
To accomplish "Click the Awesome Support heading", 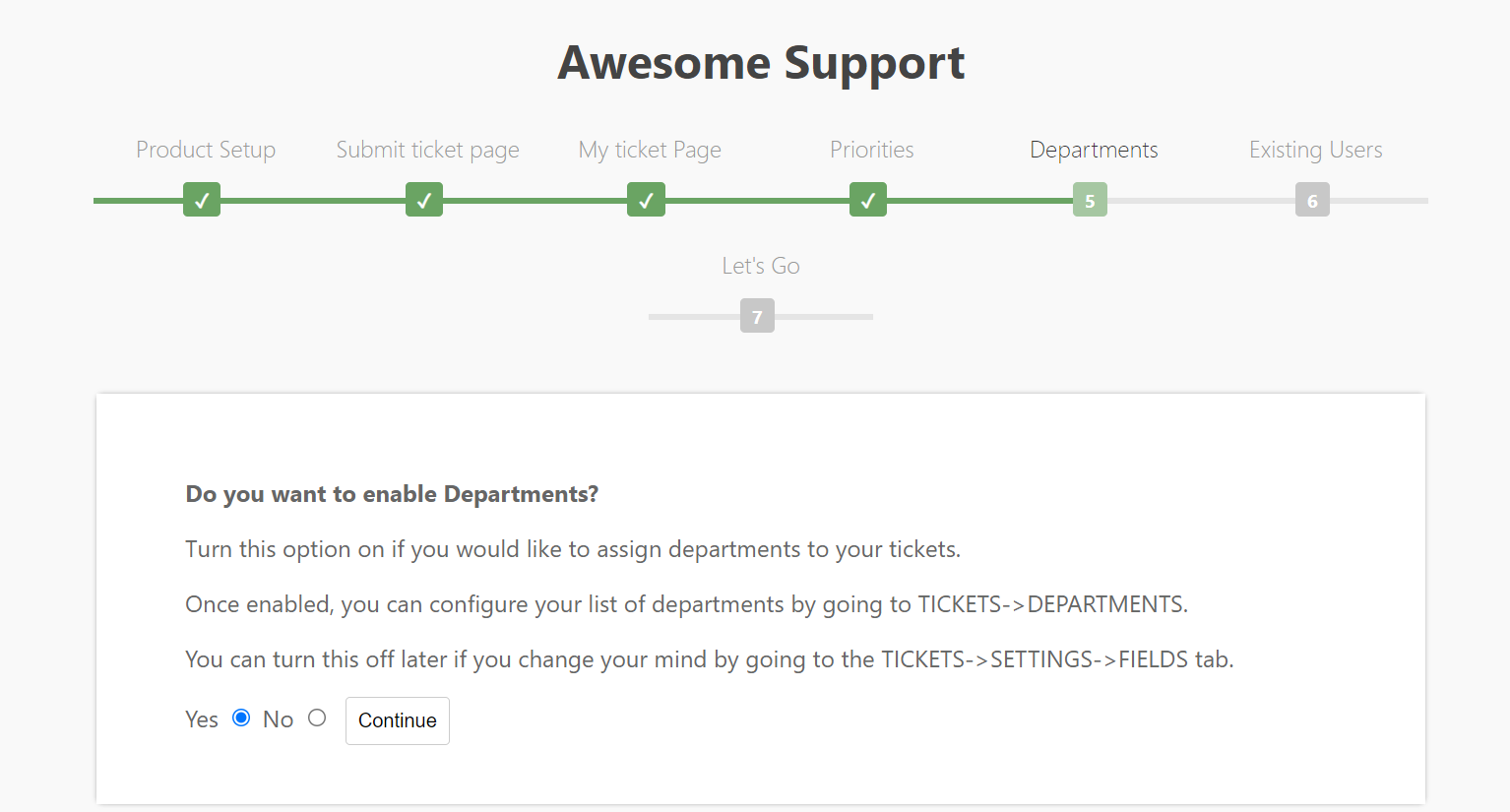I will tap(761, 63).
